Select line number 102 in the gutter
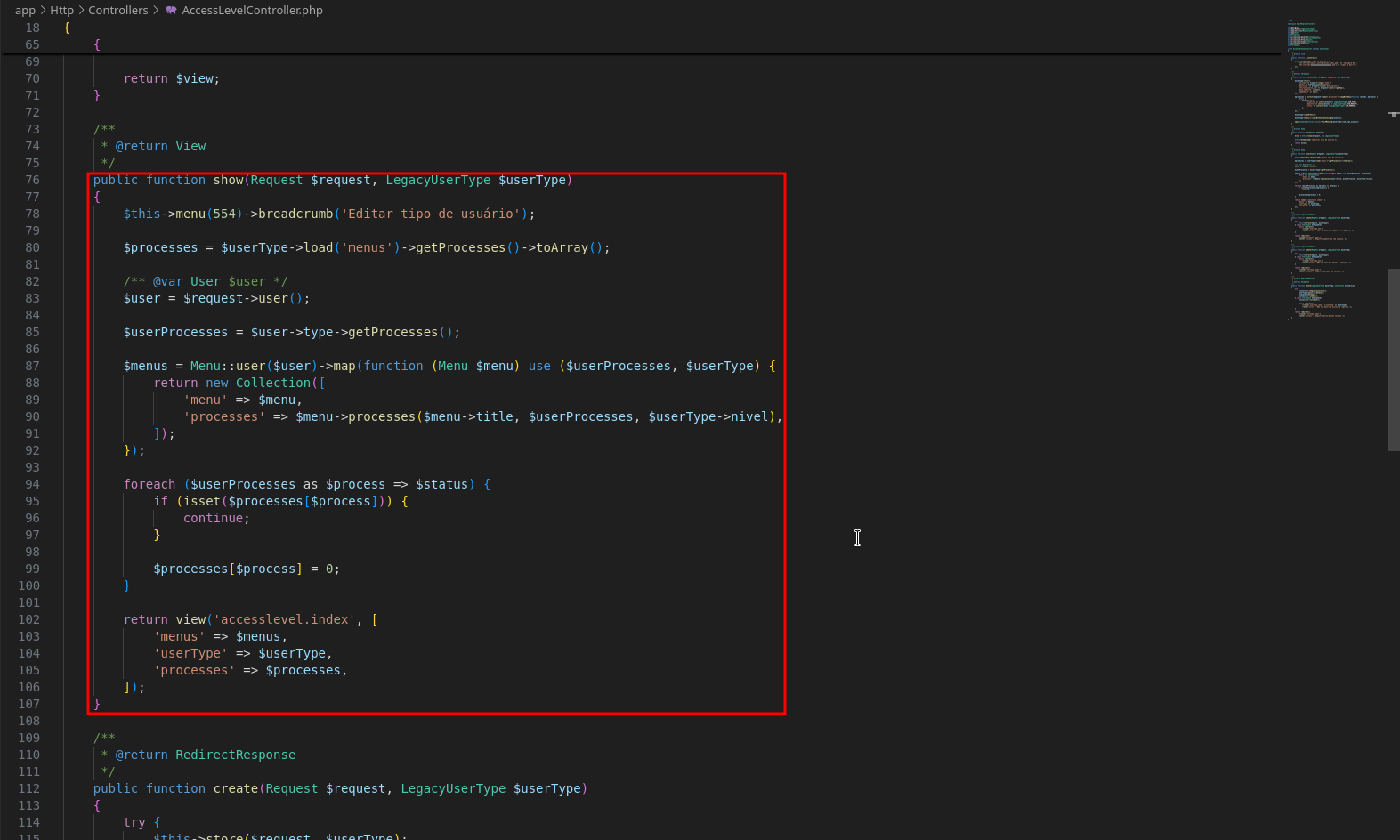 28,619
